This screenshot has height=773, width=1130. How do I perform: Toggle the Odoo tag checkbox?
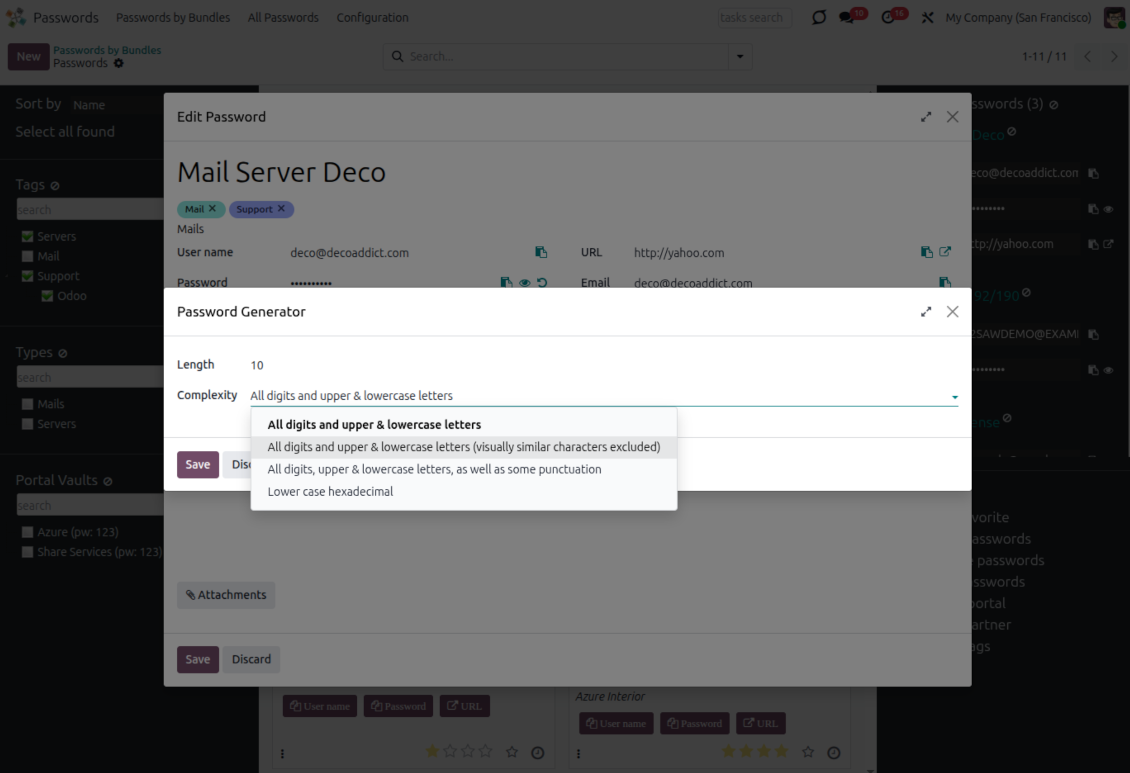pos(47,297)
